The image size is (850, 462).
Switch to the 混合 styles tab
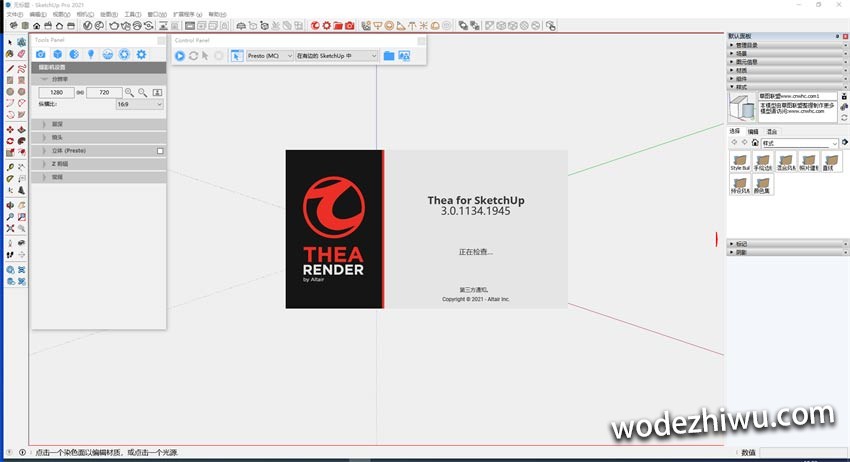[771, 131]
